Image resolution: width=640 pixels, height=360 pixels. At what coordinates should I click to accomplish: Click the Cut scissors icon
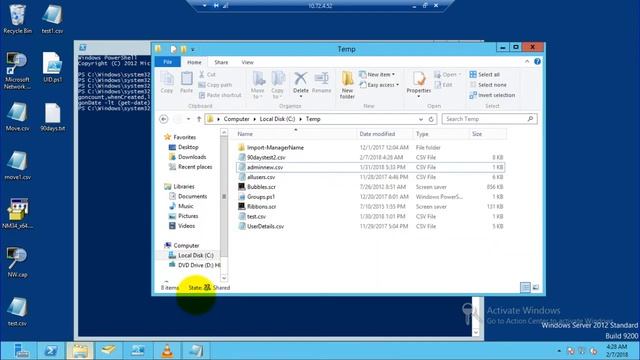[x=202, y=74]
